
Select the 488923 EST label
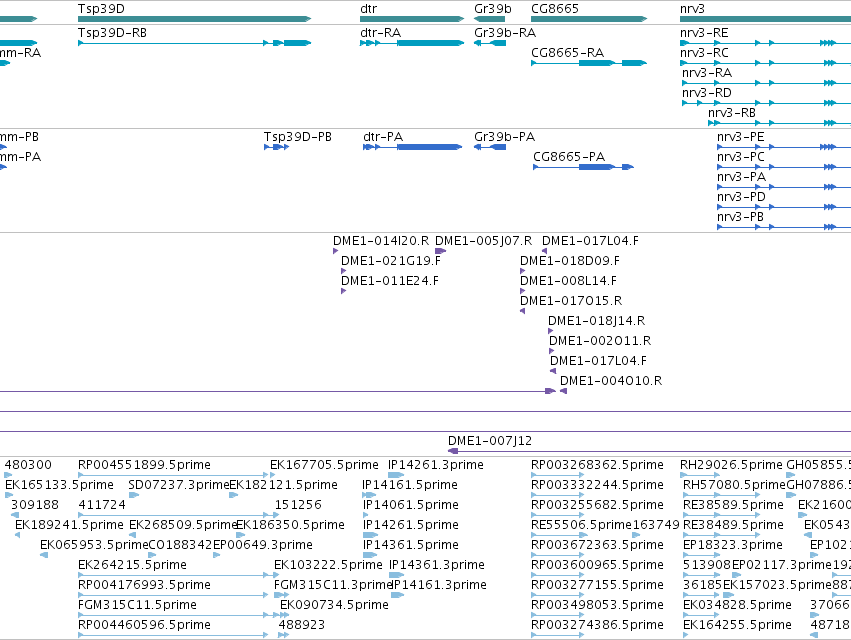302,626
